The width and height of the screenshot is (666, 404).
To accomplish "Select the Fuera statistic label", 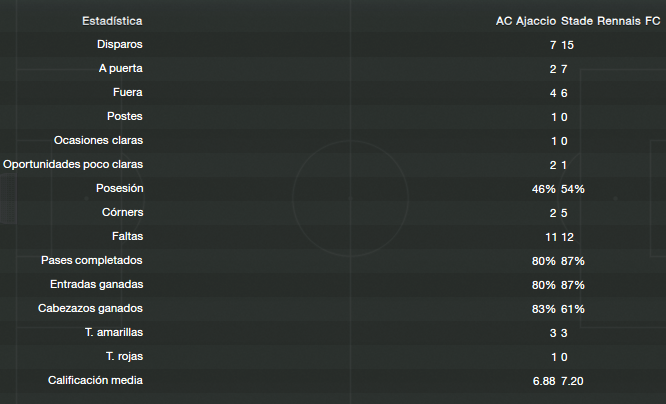I will coord(128,92).
